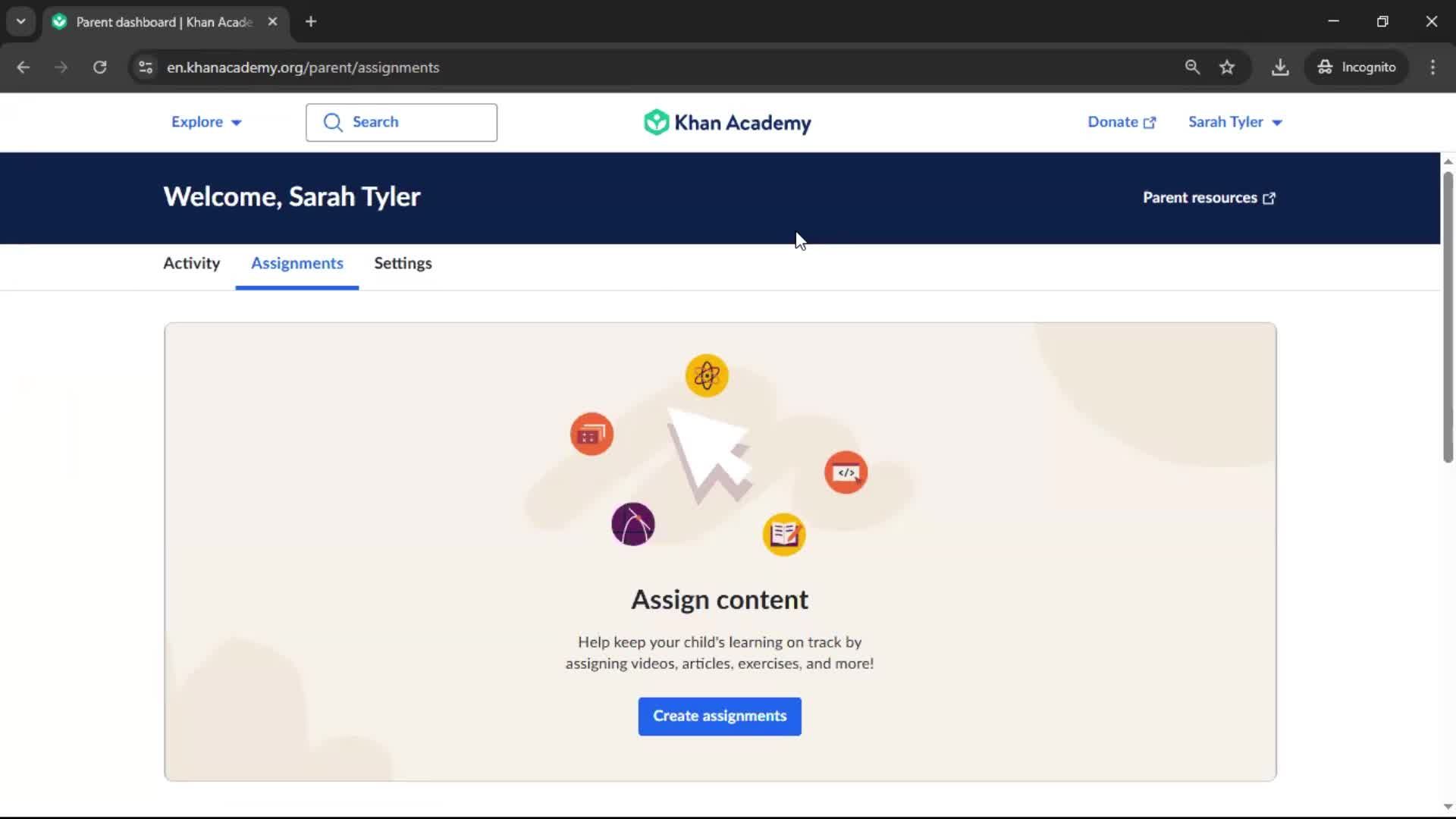
Task: Click the address bar URL
Action: point(303,67)
